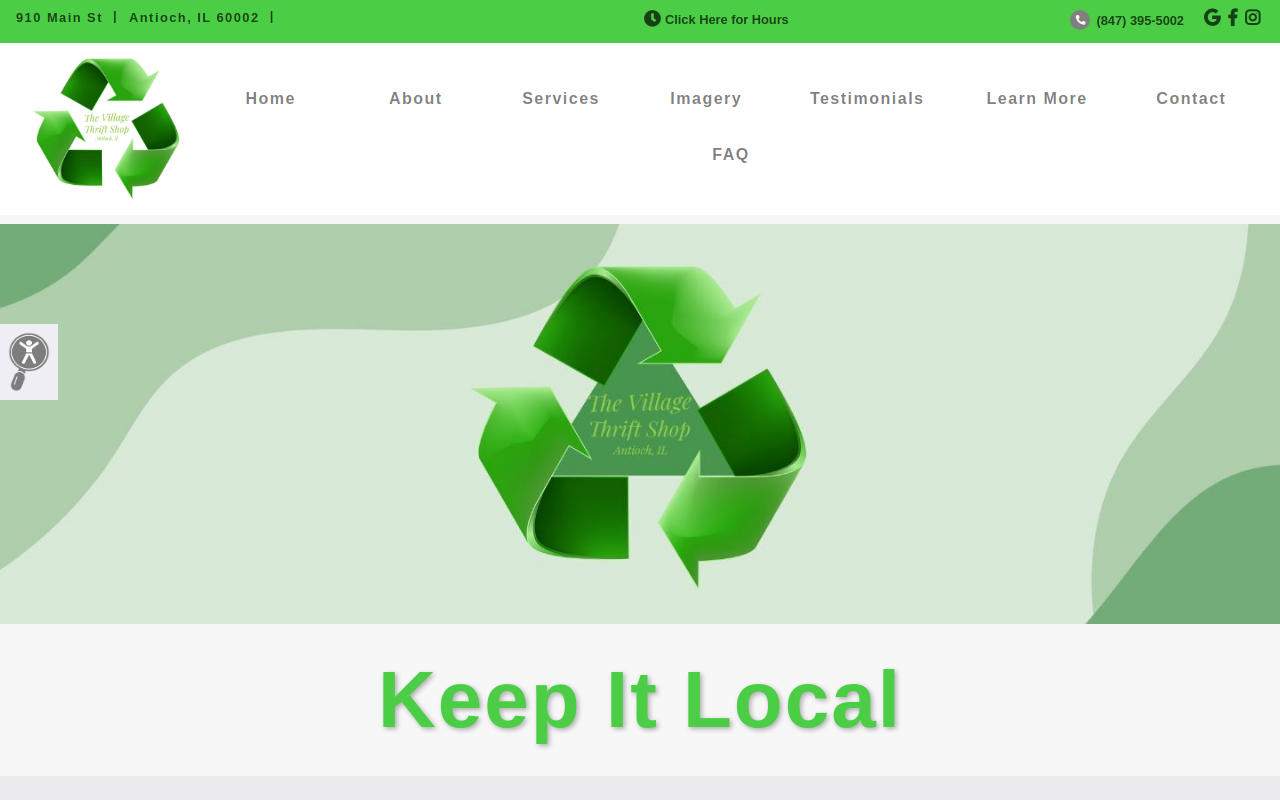Open the Services menu item

tap(561, 99)
